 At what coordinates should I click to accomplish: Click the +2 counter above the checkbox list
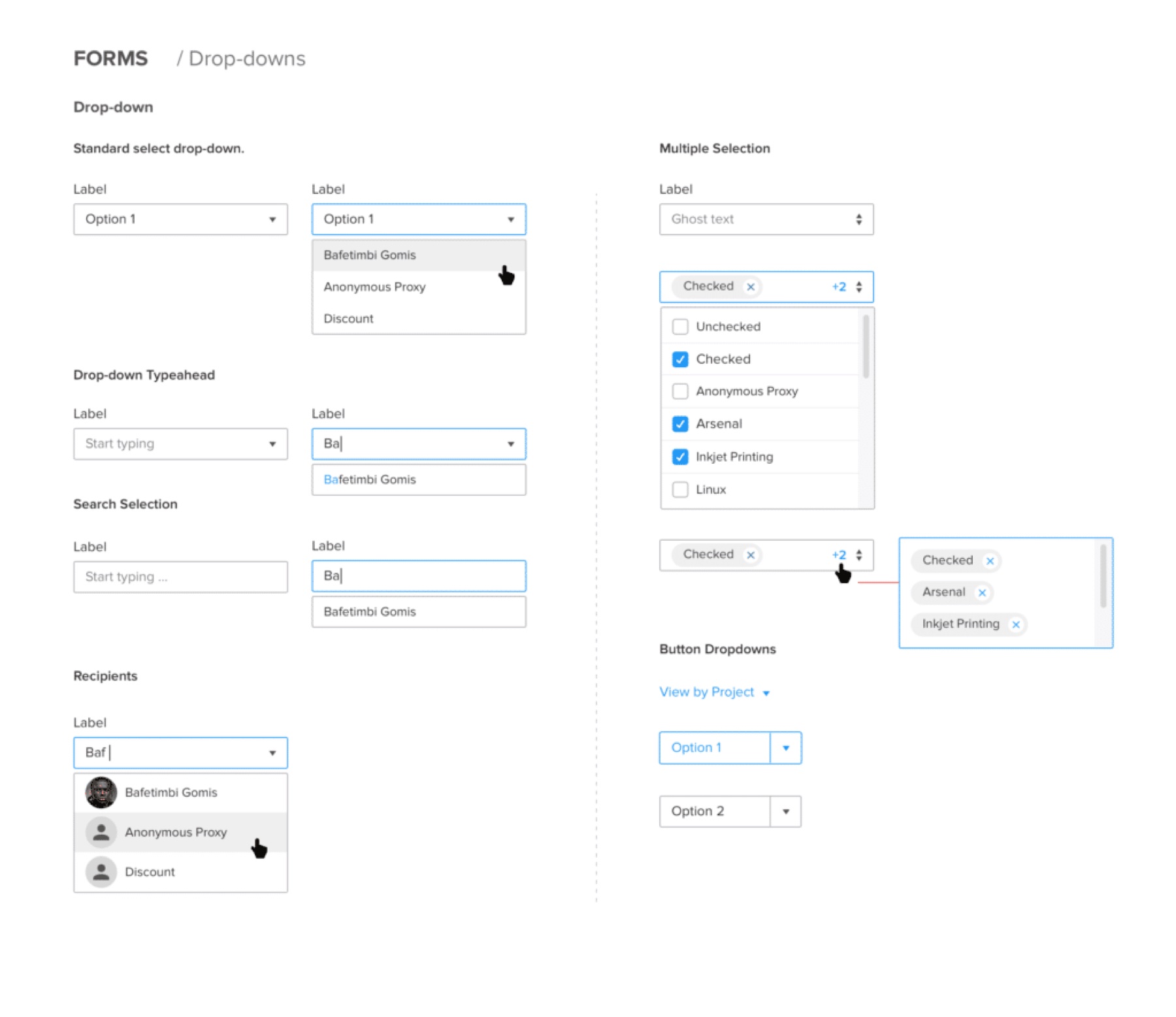[839, 287]
